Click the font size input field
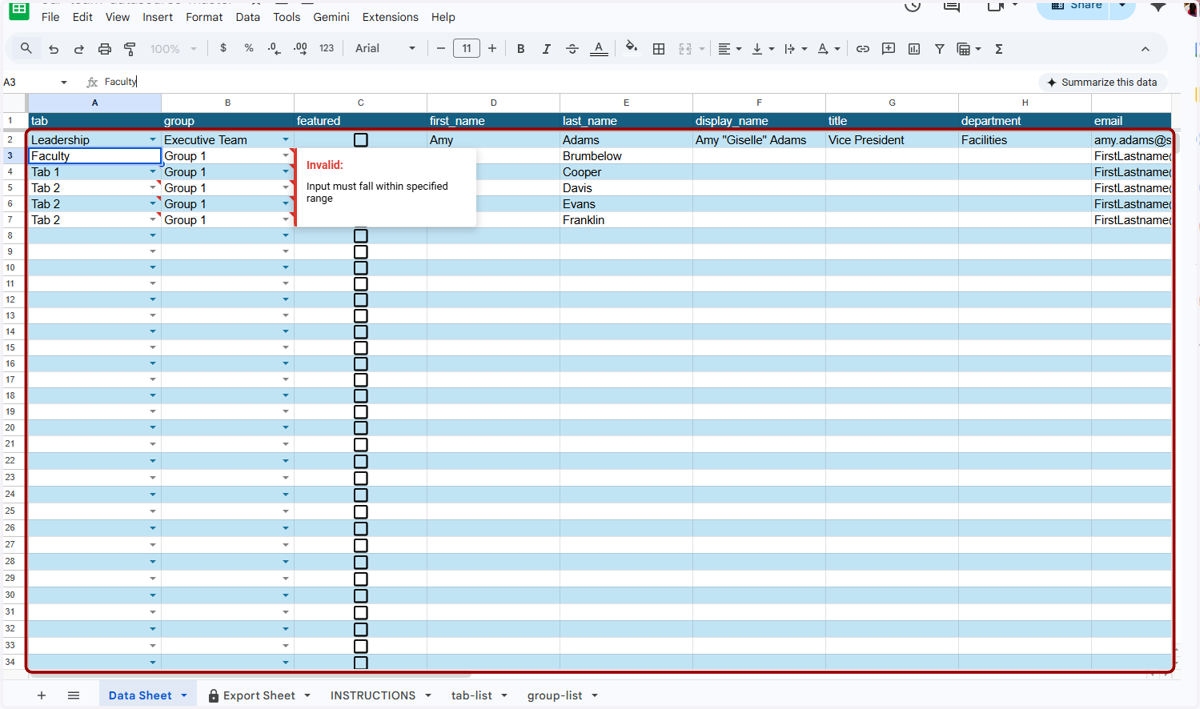The width and height of the screenshot is (1200, 709). tap(466, 48)
